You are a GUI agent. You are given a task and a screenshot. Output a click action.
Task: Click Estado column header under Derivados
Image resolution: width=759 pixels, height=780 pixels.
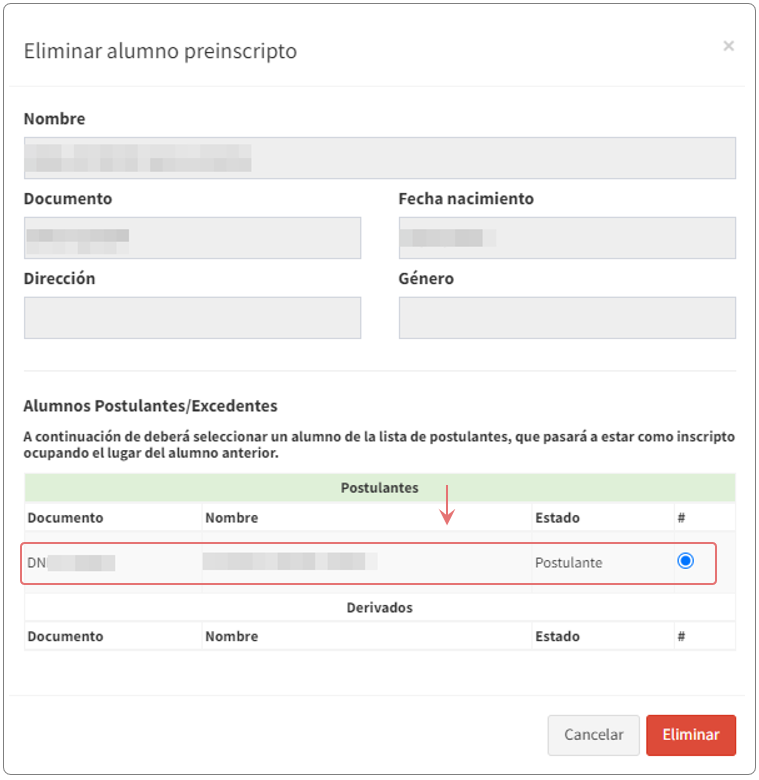557,636
